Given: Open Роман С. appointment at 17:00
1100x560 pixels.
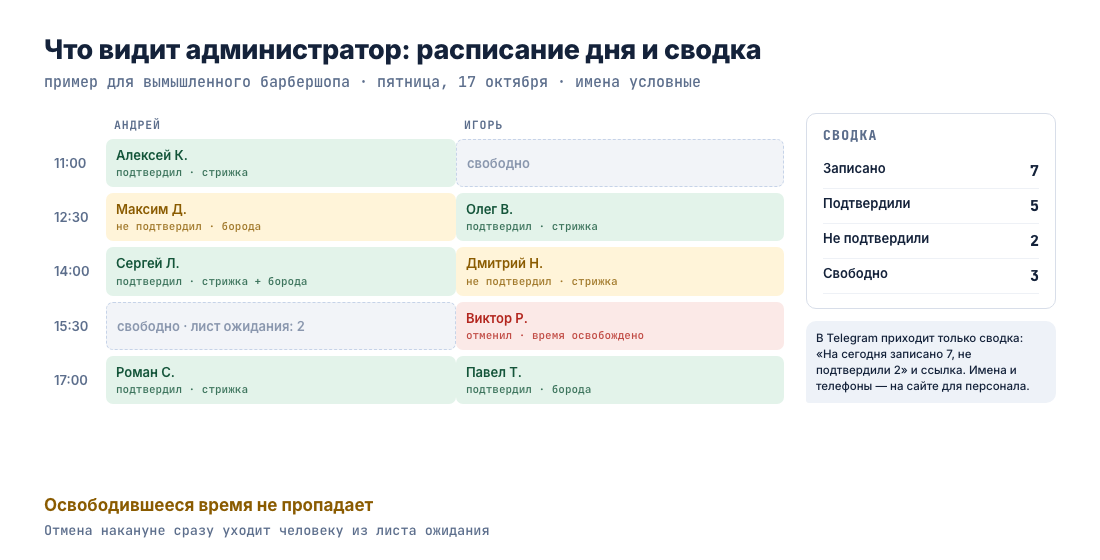Looking at the screenshot, I should point(281,380).
